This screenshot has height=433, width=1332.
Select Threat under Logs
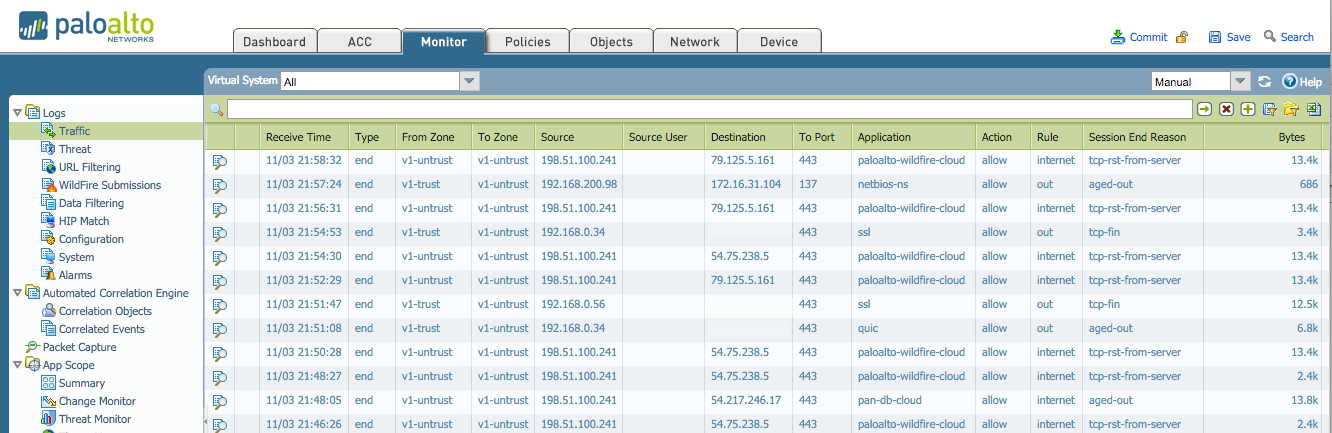[x=75, y=149]
